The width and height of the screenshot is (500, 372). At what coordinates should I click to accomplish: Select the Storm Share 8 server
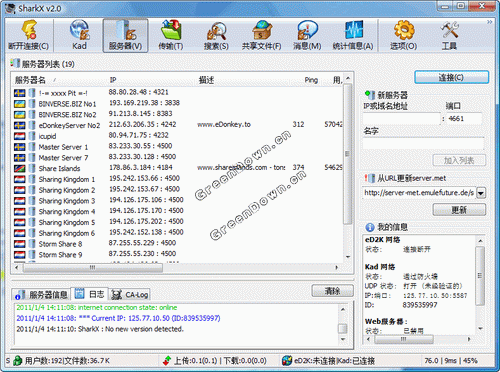point(178,244)
